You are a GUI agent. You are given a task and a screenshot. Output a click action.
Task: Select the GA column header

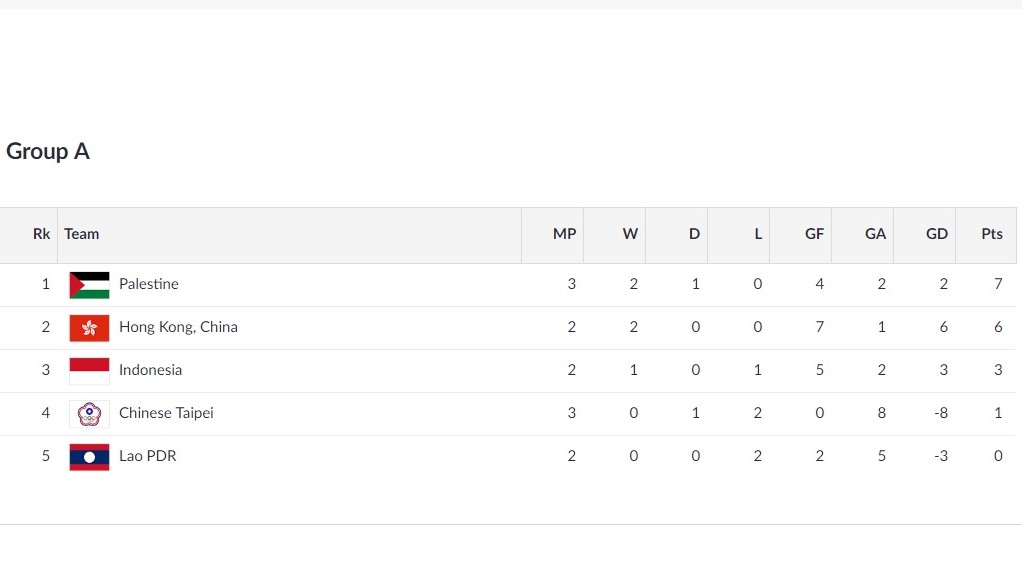tap(875, 234)
